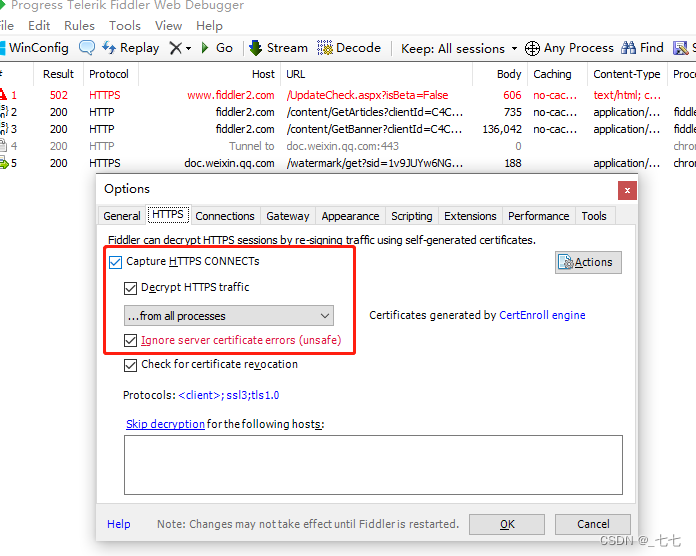Toggle Capture HTTPS CONNECTs checkbox
The width and height of the screenshot is (696, 556).
[x=115, y=262]
